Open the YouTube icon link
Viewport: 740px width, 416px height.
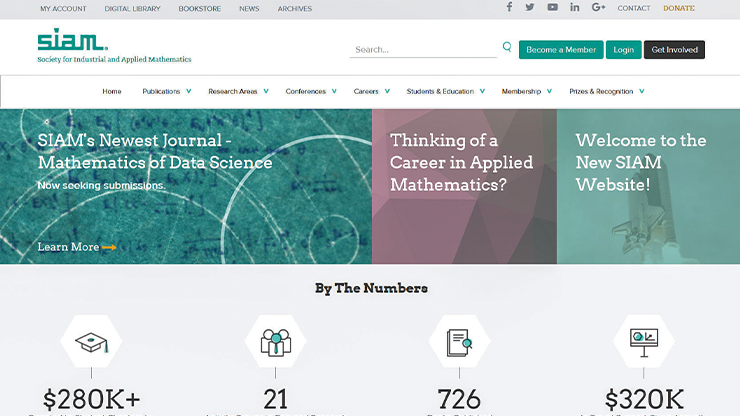(x=552, y=8)
